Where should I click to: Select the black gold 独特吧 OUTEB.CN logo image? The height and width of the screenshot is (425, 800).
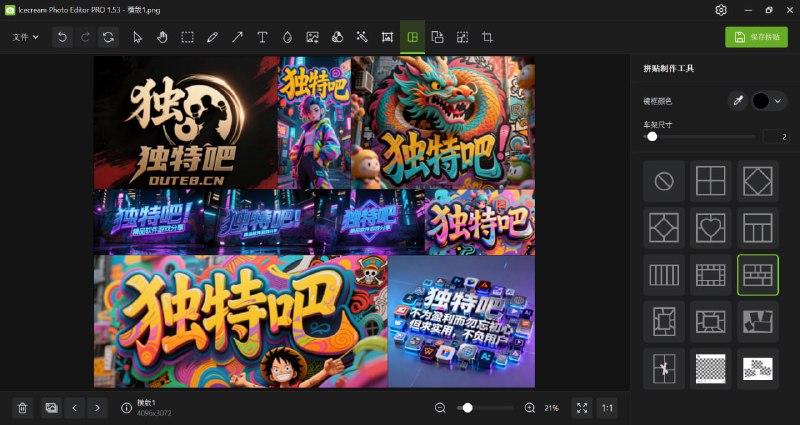[186, 122]
